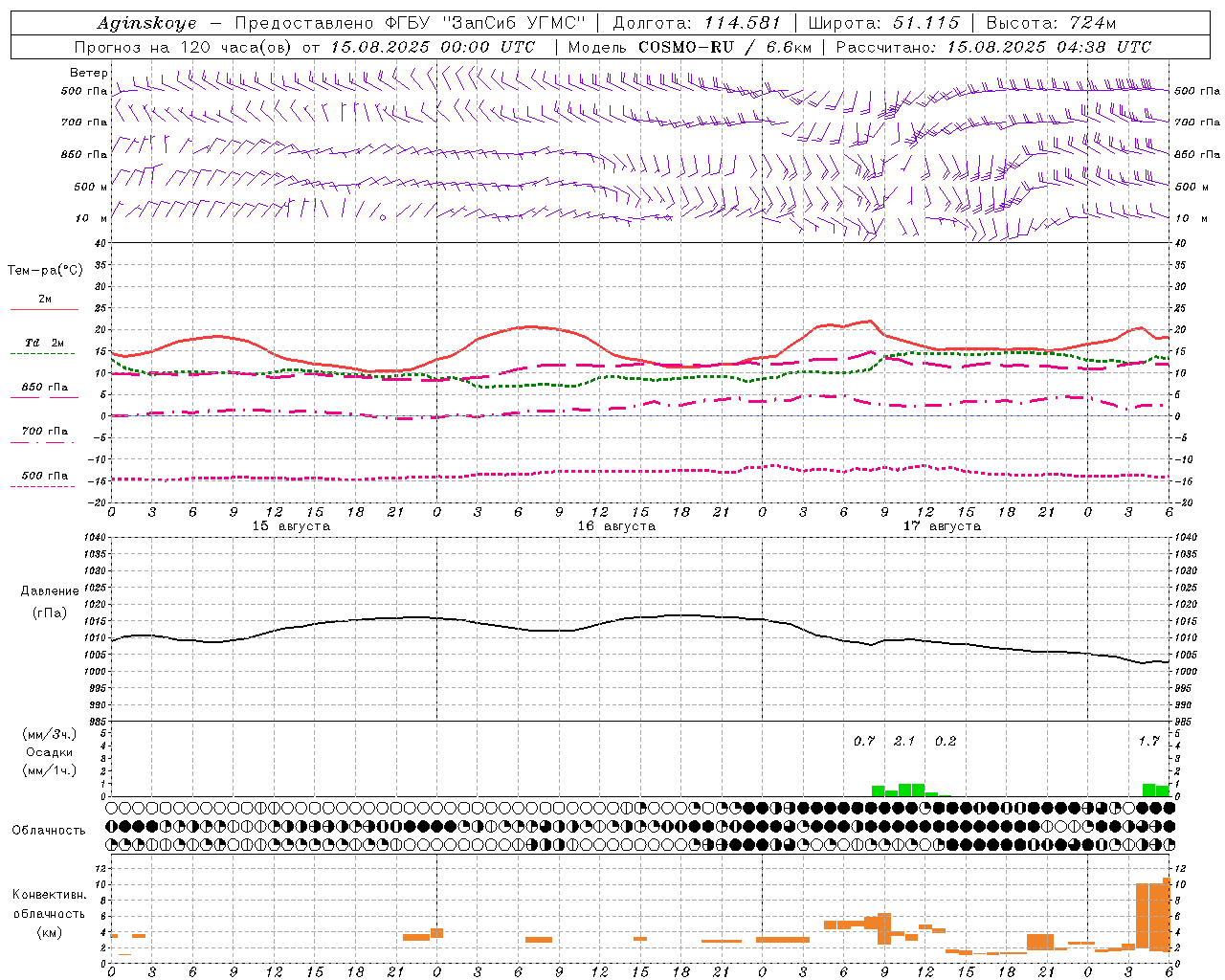Click the dotted 500 гПа temperature legend entry

(x=44, y=476)
